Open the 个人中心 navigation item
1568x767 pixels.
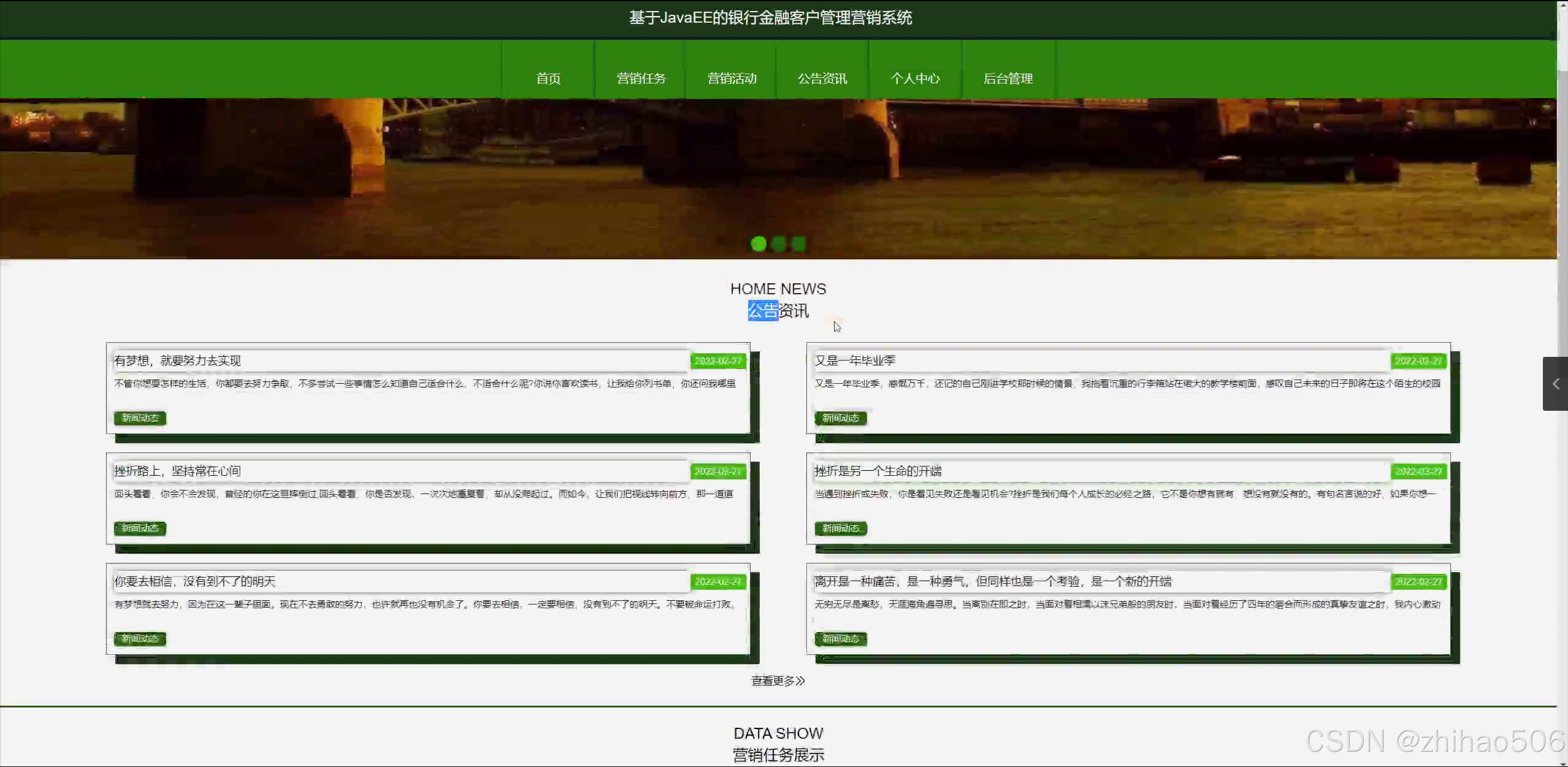tap(915, 78)
